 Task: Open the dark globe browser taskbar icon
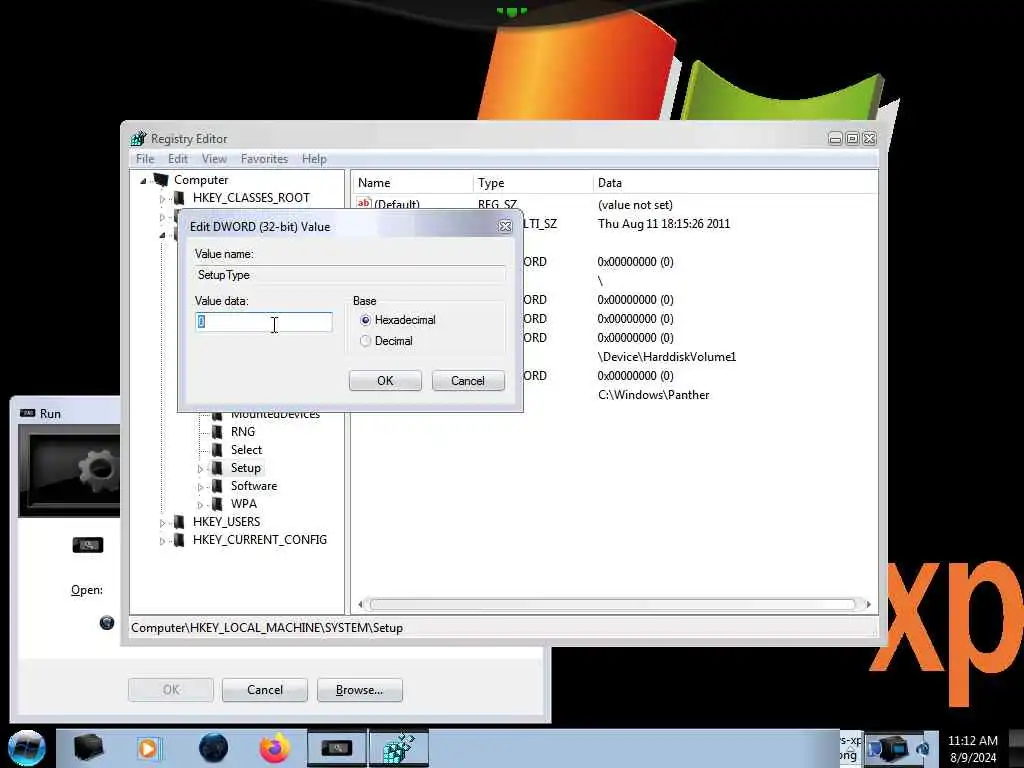(x=214, y=748)
